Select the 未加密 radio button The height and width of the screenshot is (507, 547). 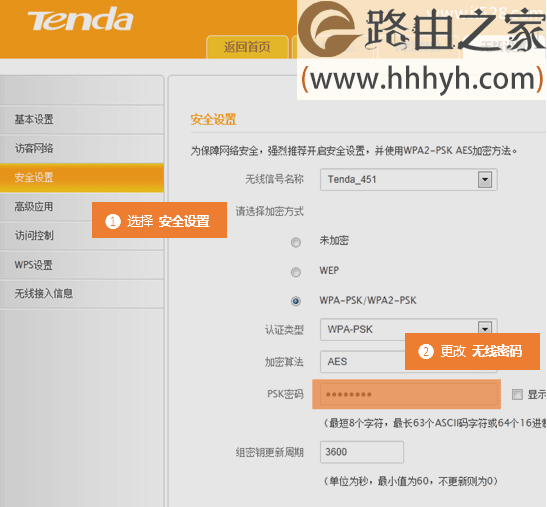click(296, 242)
